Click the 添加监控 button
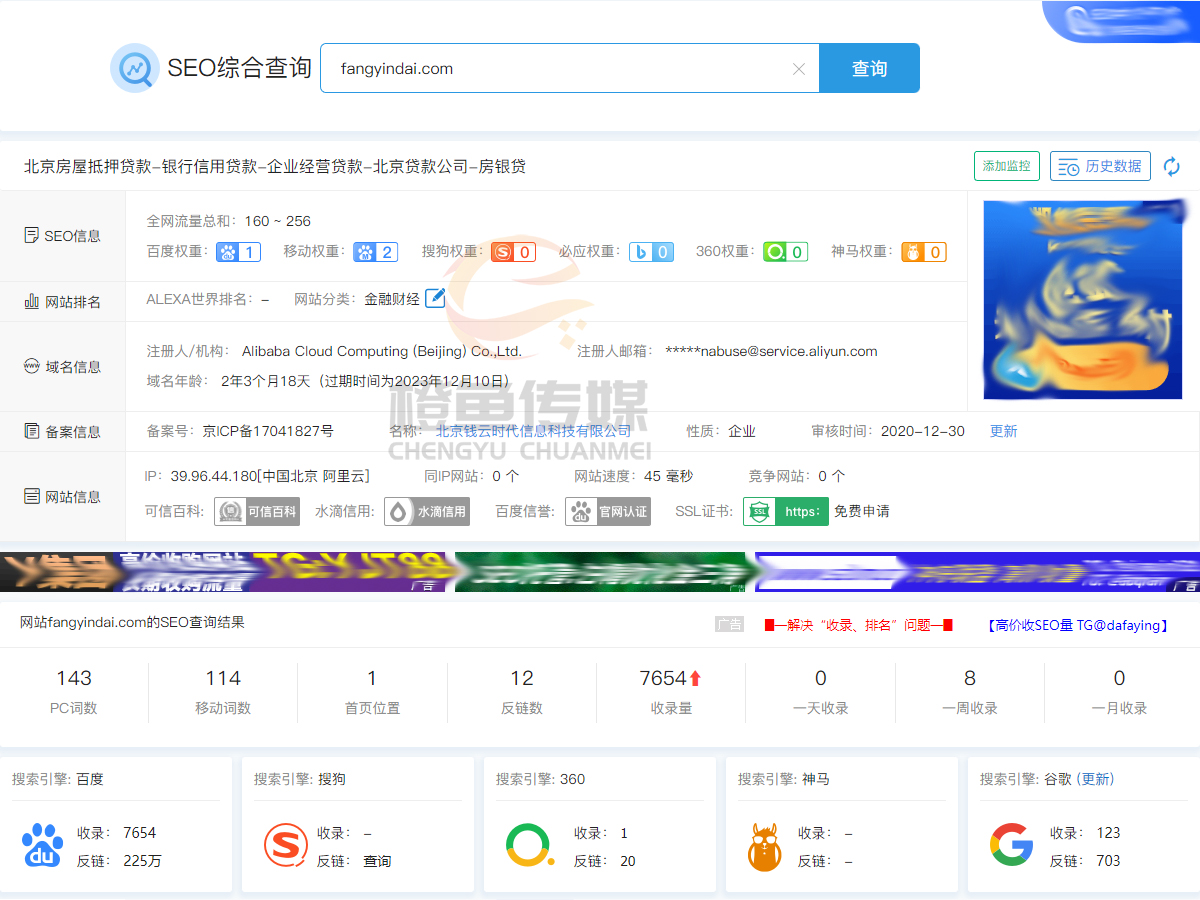Viewport: 1200px width, 900px height. (x=1007, y=166)
